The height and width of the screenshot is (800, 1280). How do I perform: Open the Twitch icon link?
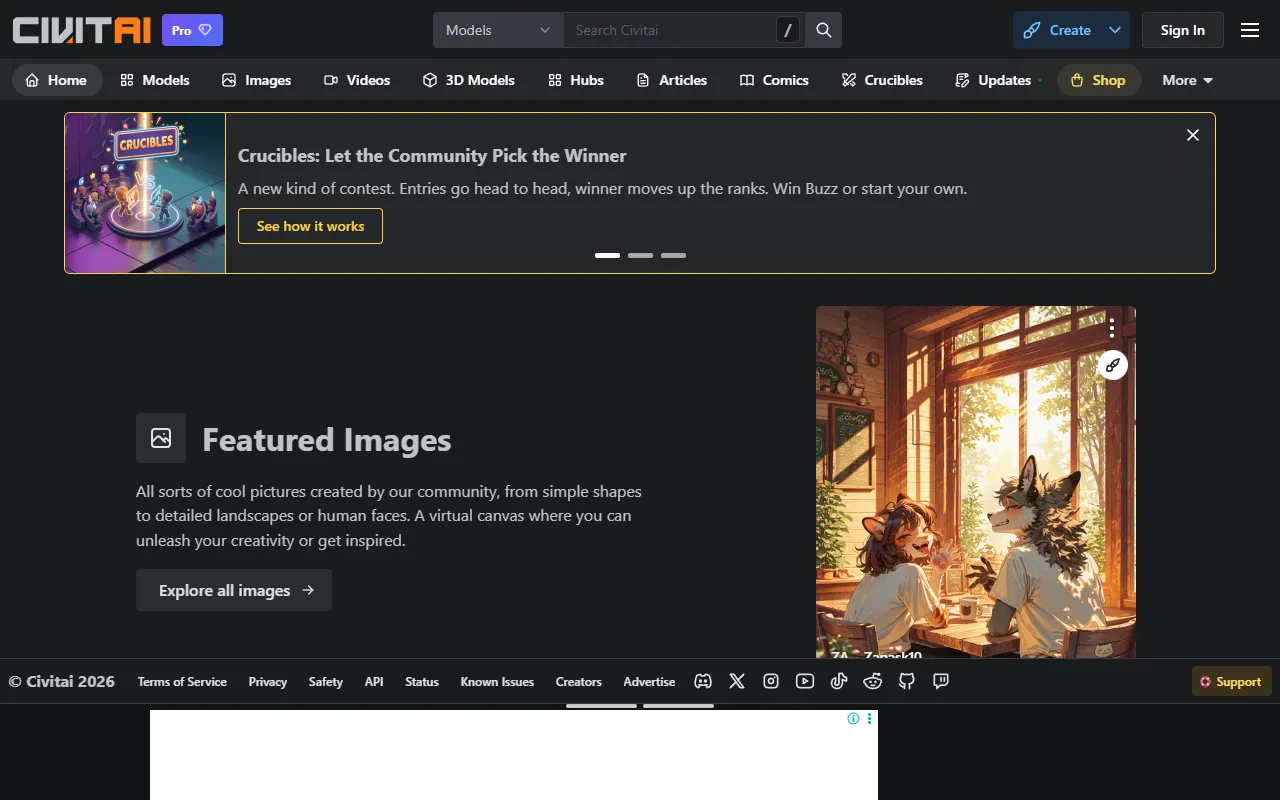[x=941, y=681]
